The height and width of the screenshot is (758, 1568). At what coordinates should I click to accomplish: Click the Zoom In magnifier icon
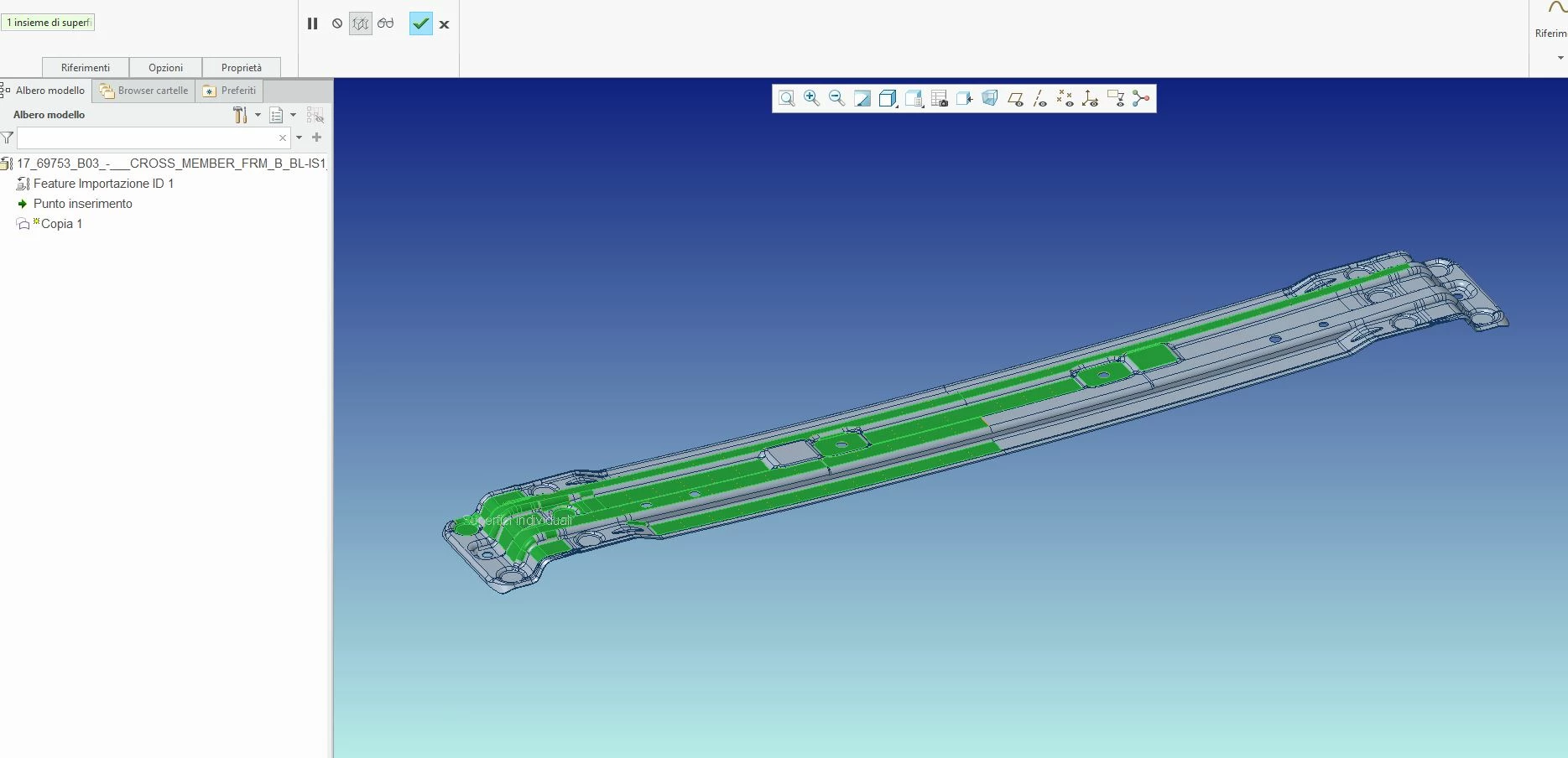click(x=811, y=98)
